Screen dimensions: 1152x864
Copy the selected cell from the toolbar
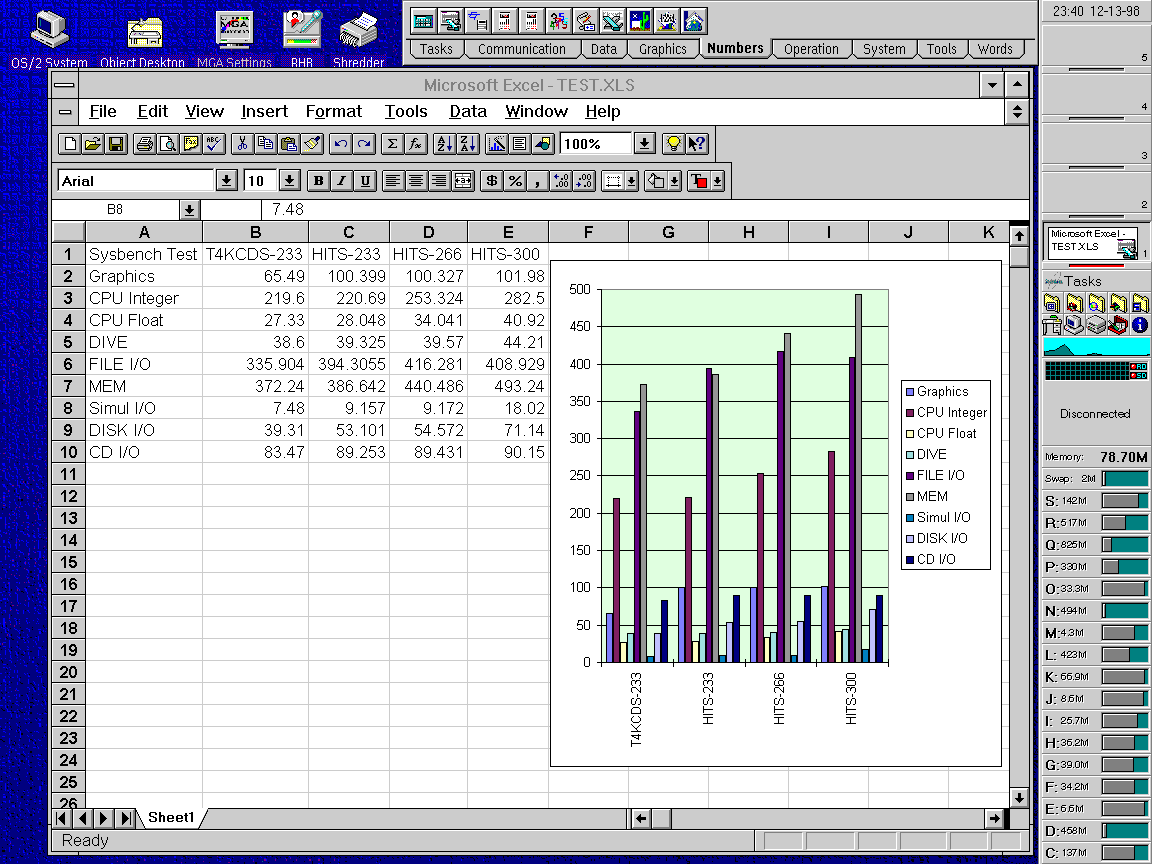tap(265, 143)
